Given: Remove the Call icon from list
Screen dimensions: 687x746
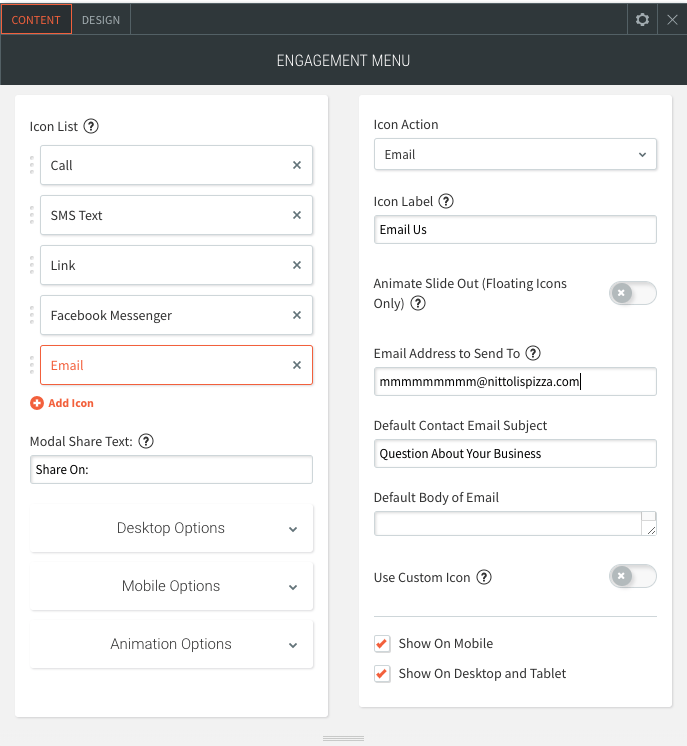Looking at the screenshot, I should click(297, 166).
